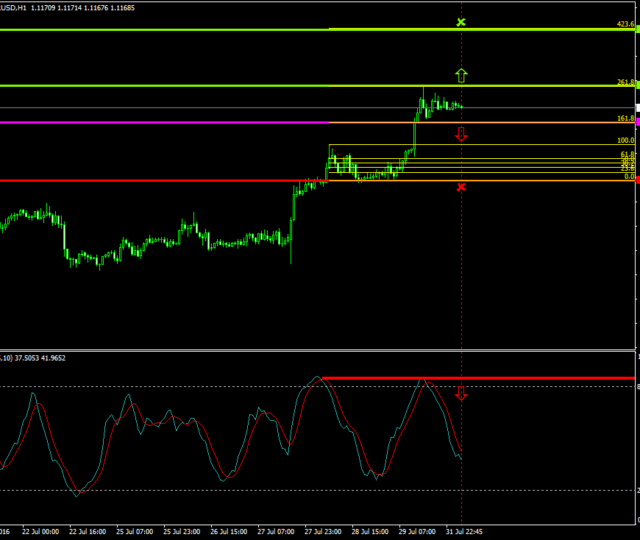Screen dimensions: 640x540
Task: Select the red down arrow in the price chart
Action: pyautogui.click(x=460, y=134)
